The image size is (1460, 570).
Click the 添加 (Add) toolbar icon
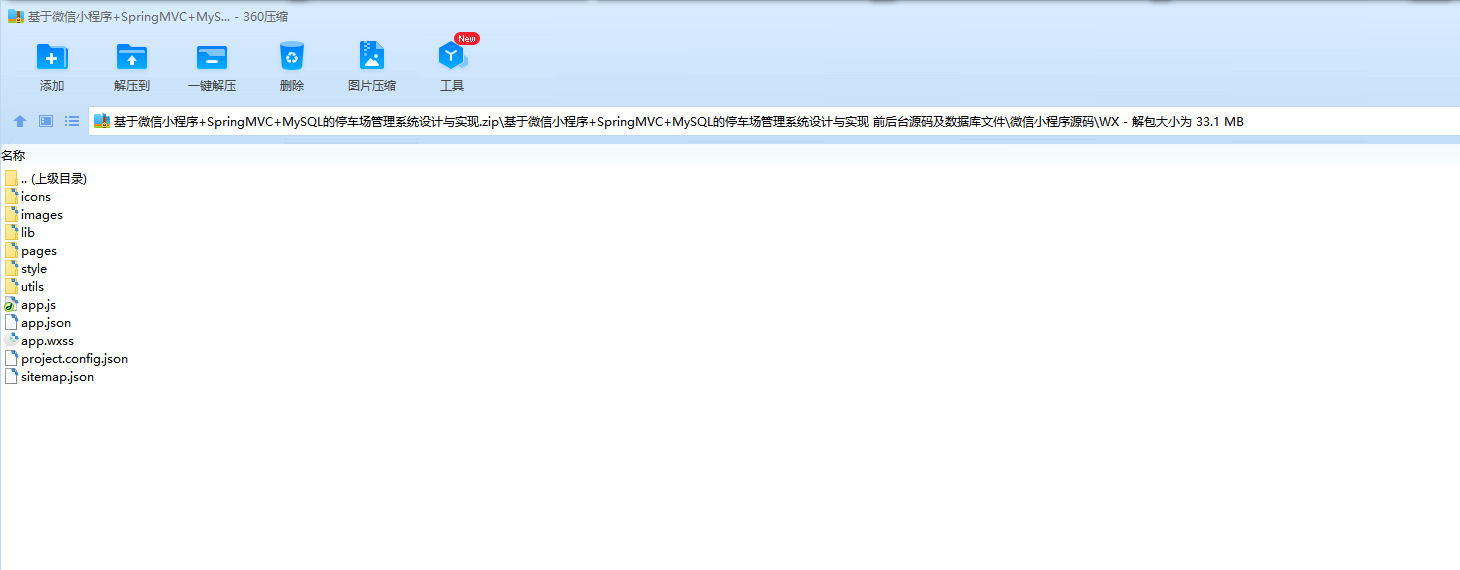tap(52, 56)
